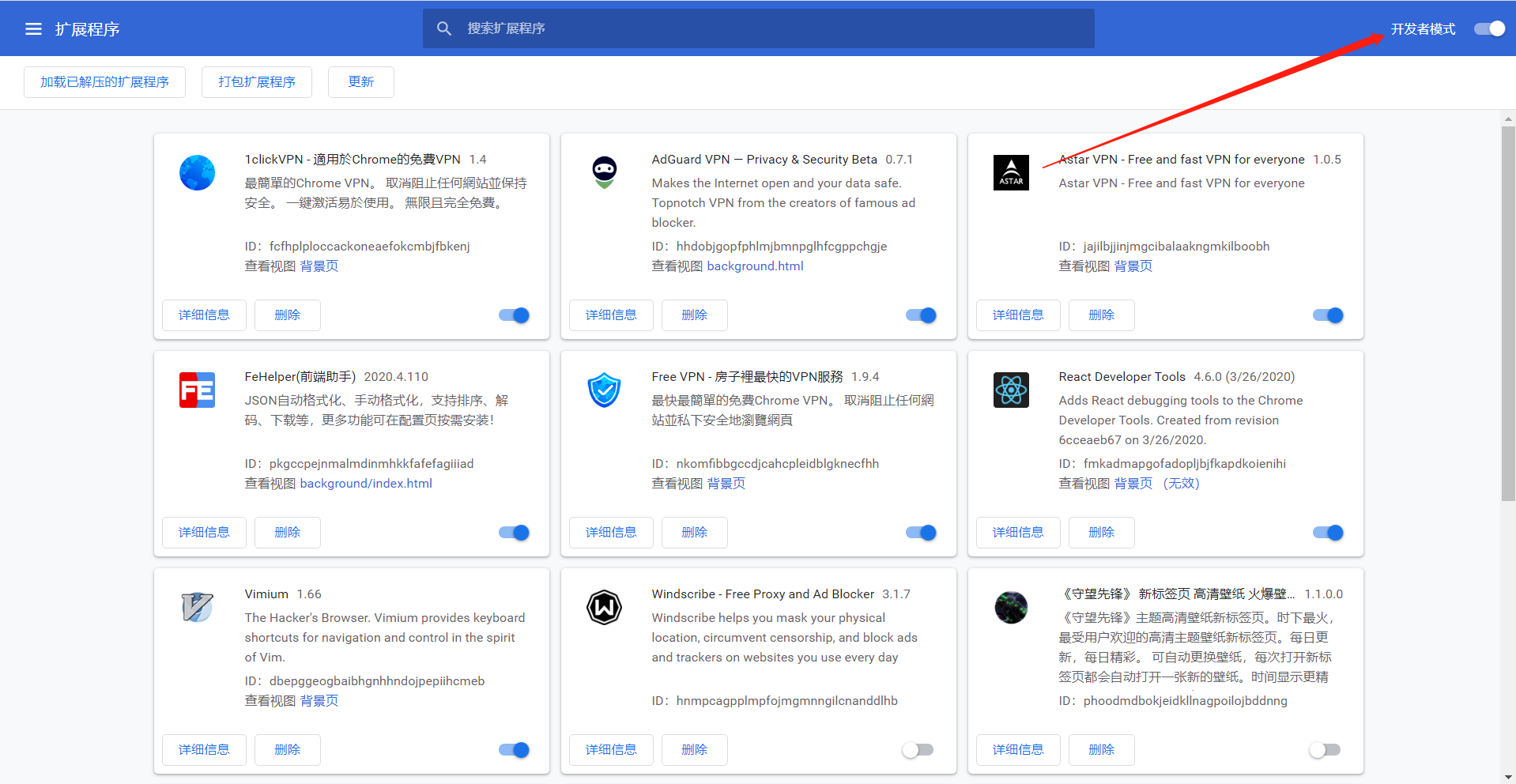1516x784 pixels.
Task: Disable the FeHelper extension toggle
Action: [515, 533]
